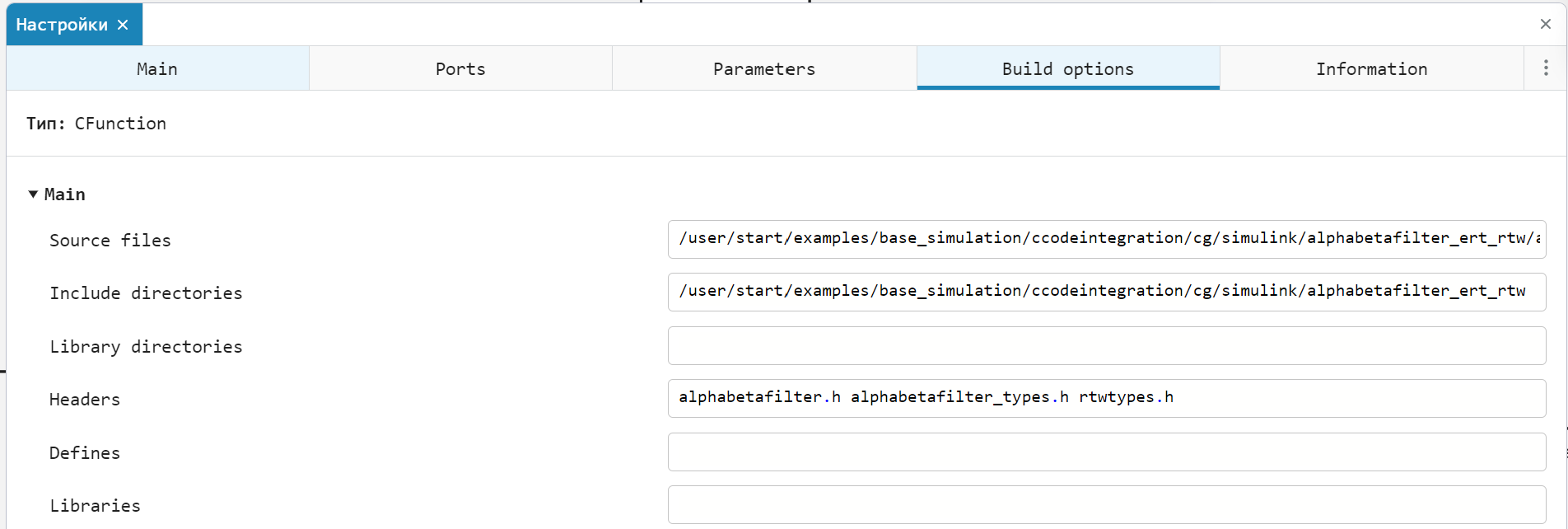Click the empty Library directories field

click(x=1106, y=345)
